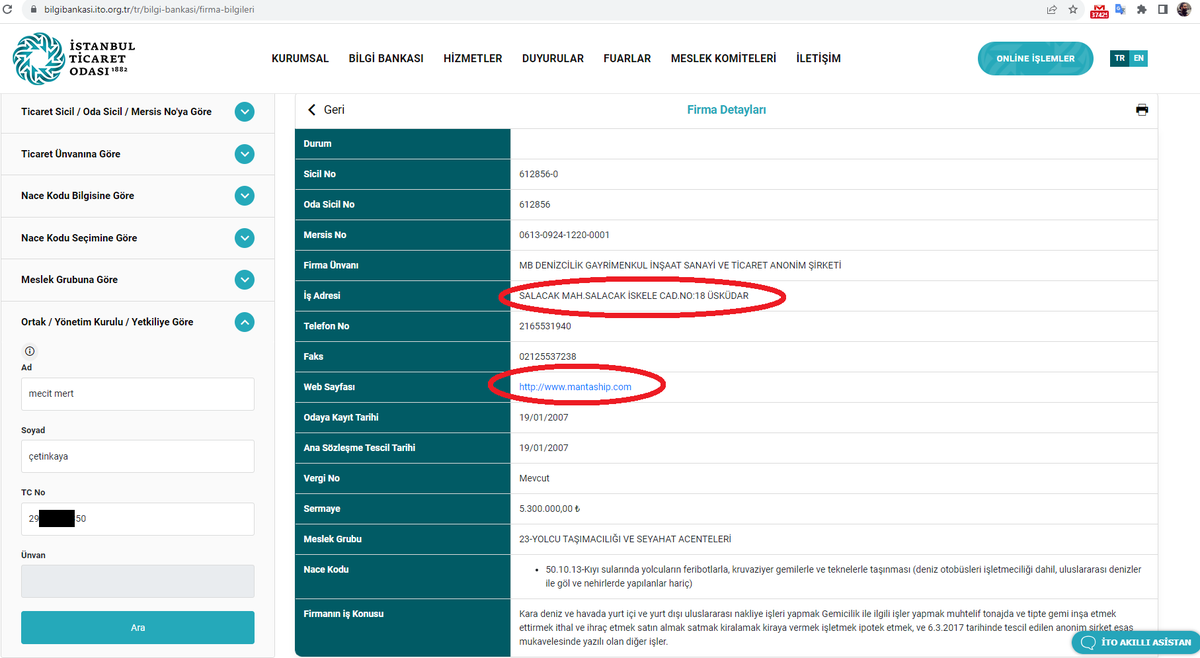Open the Chrome profile avatar

click(x=1184, y=9)
